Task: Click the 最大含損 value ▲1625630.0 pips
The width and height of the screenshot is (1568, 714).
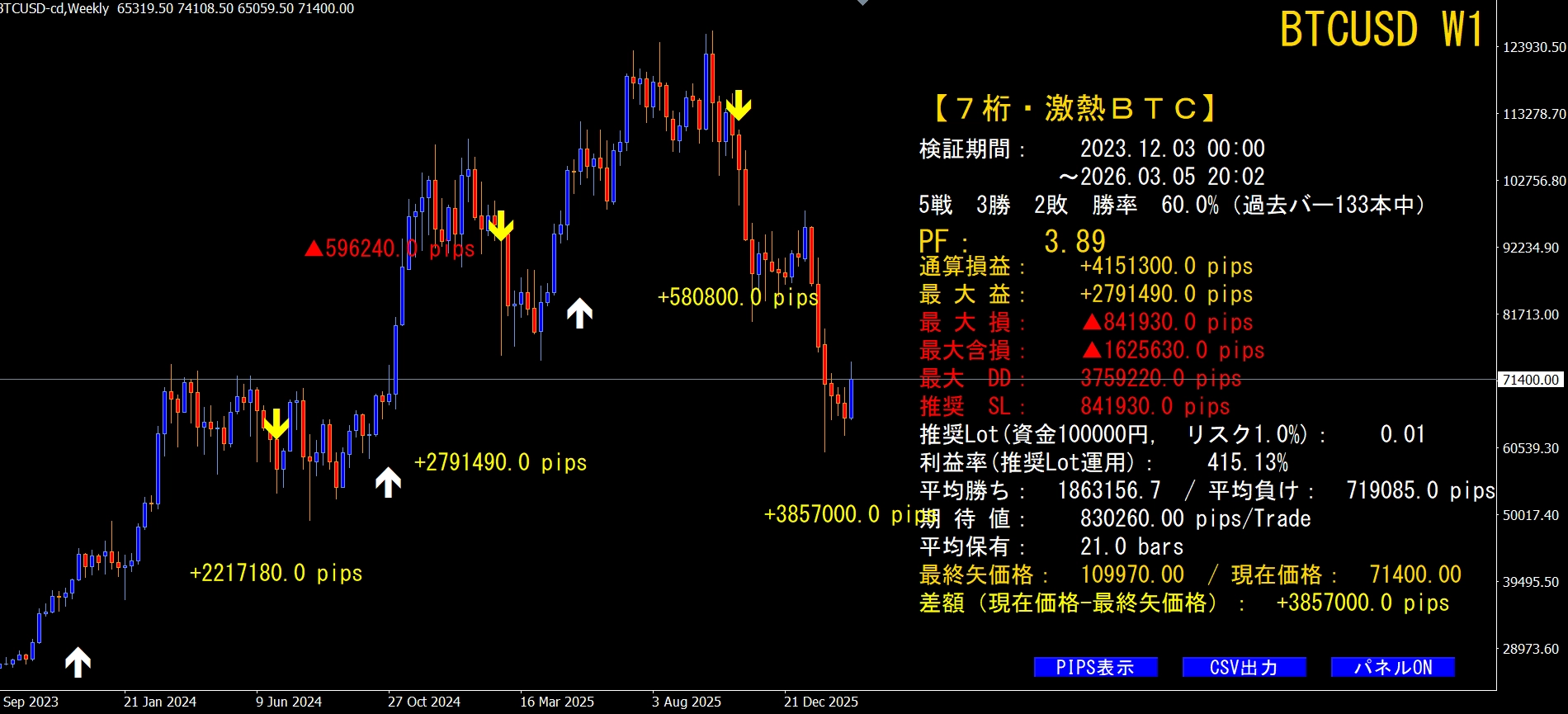Action: tap(1174, 350)
